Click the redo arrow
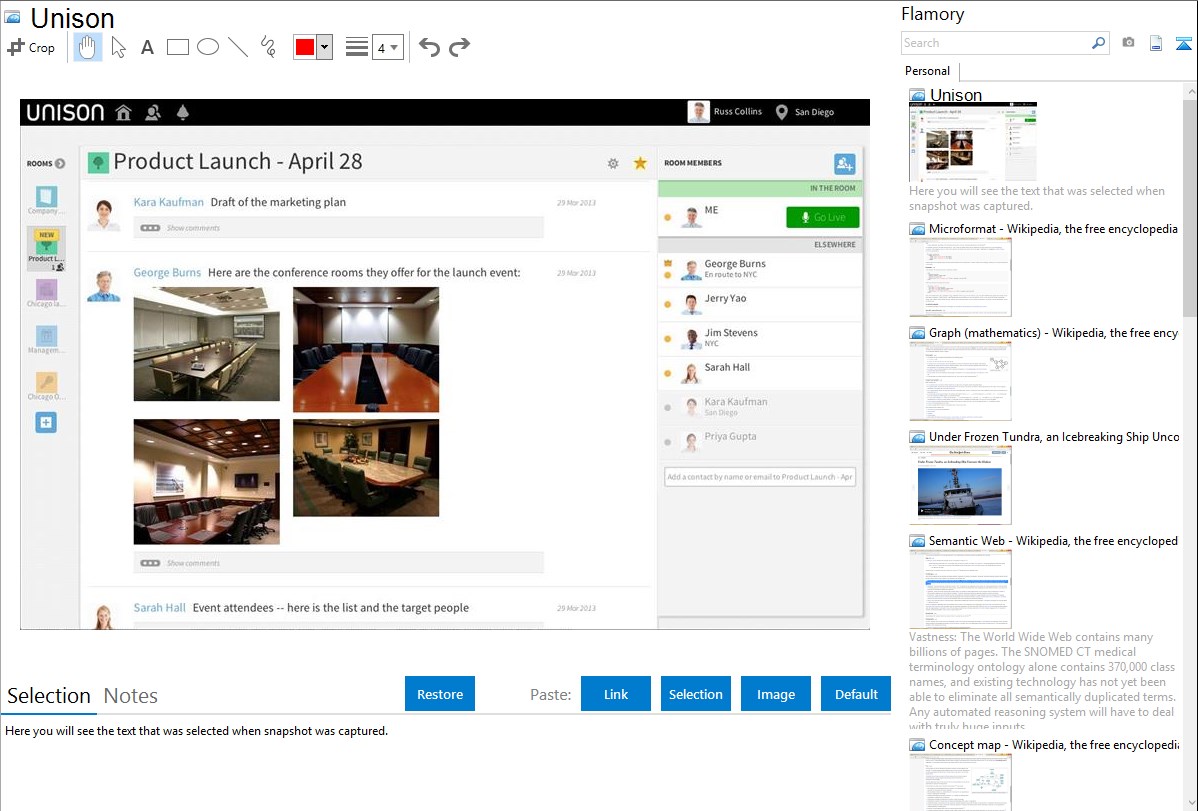Viewport: 1198px width, 811px height. point(459,47)
